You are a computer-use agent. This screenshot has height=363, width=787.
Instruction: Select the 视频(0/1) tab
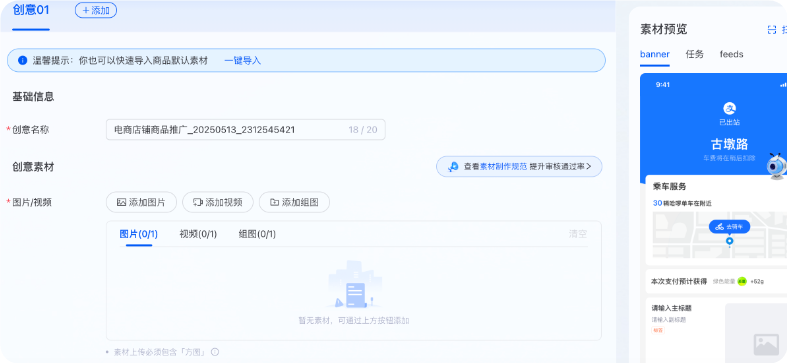(198, 234)
